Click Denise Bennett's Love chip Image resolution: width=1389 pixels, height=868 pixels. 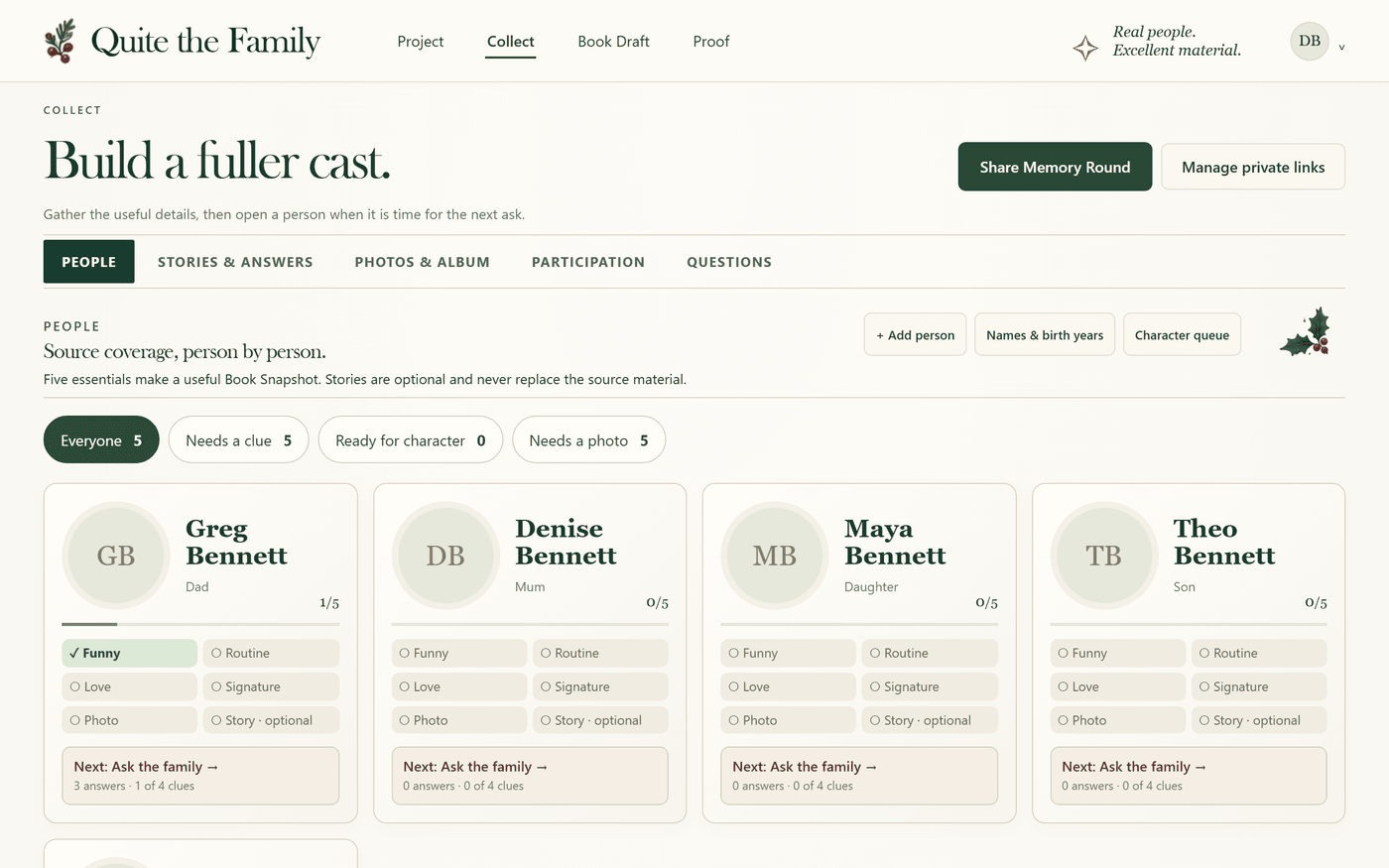tap(459, 686)
